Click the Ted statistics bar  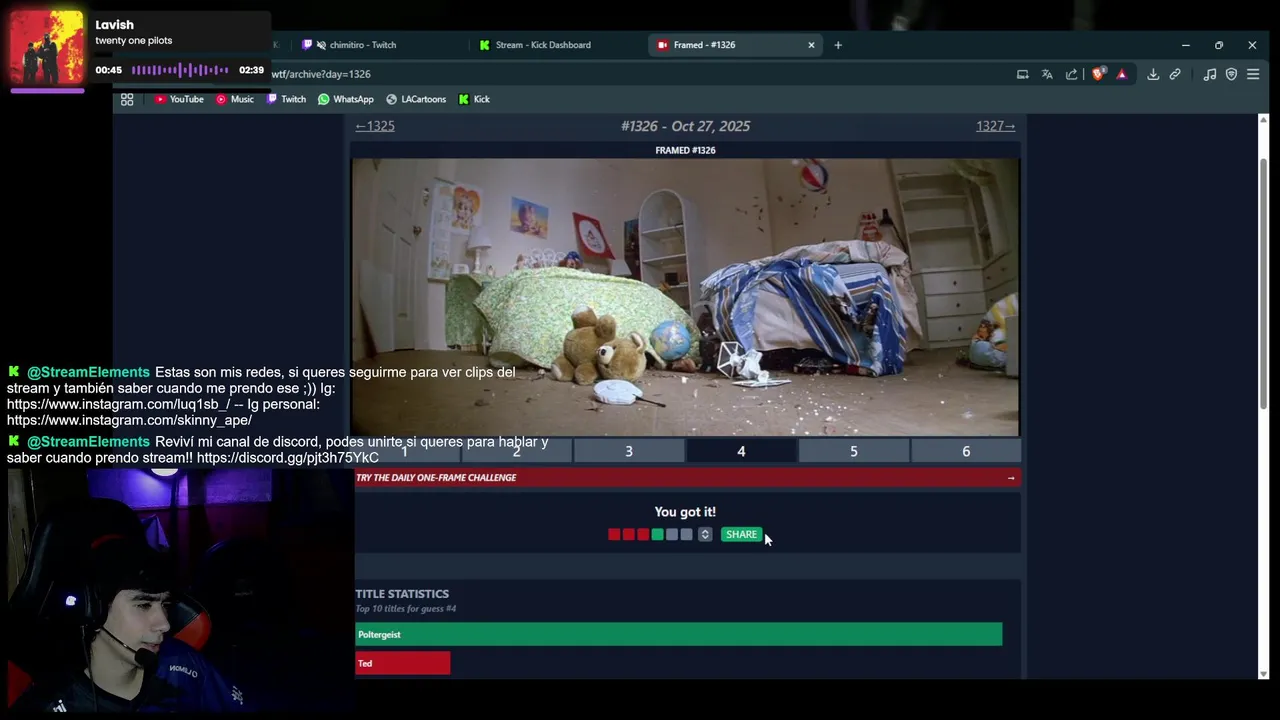pyautogui.click(x=403, y=663)
